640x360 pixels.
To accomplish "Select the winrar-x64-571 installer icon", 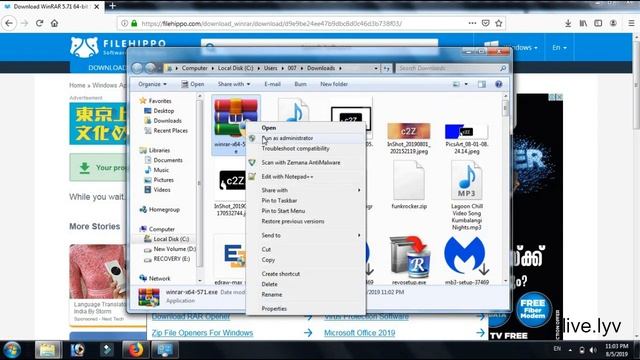I will (x=236, y=124).
